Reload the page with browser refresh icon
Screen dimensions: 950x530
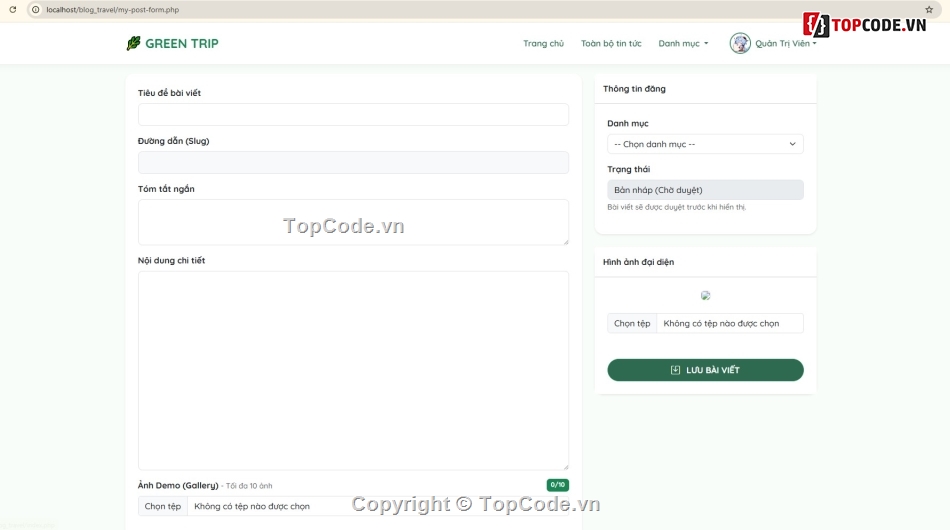click(13, 10)
